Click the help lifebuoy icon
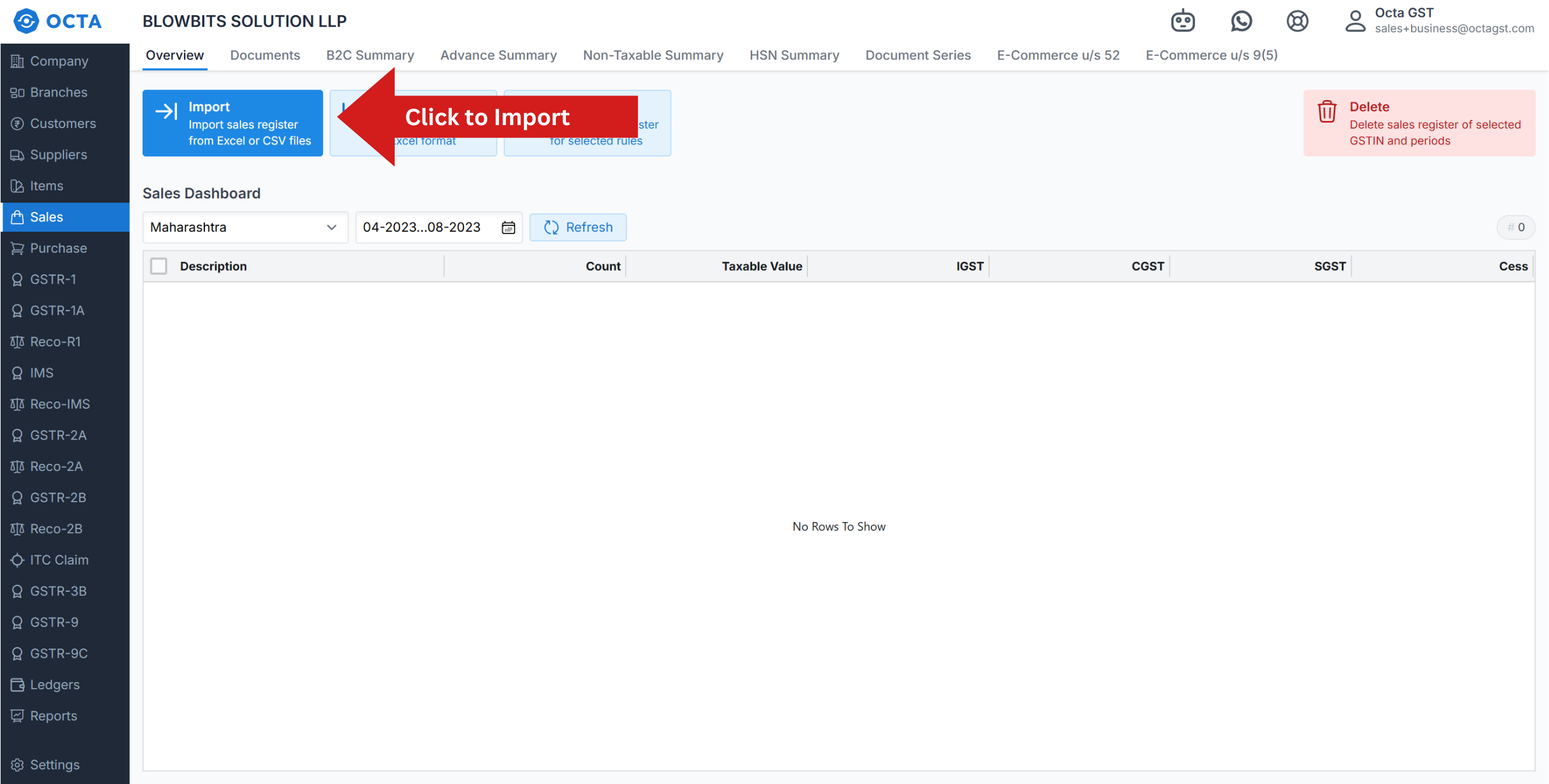Viewport: 1549px width, 784px height. point(1297,21)
